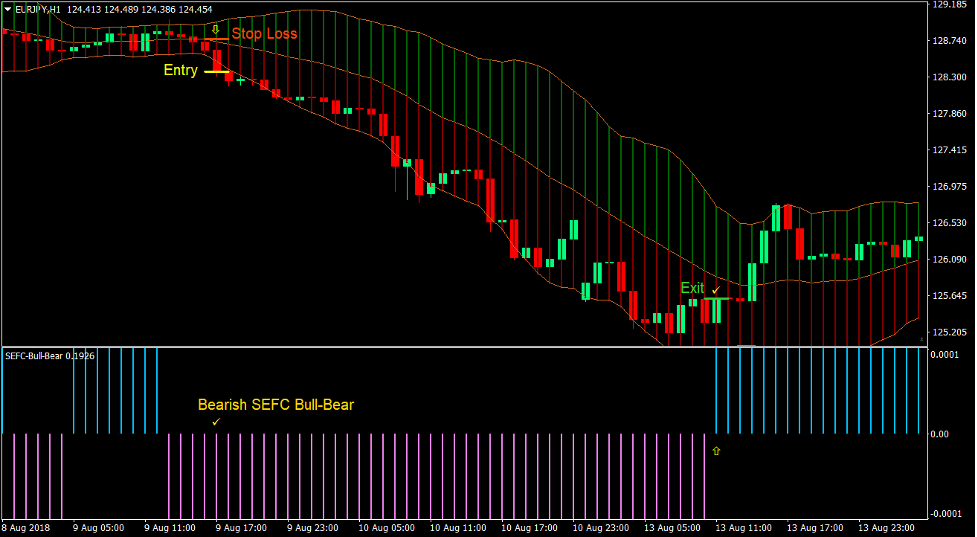Click the 9 Aug 23:00 time label
977x537 pixels.
313,528
